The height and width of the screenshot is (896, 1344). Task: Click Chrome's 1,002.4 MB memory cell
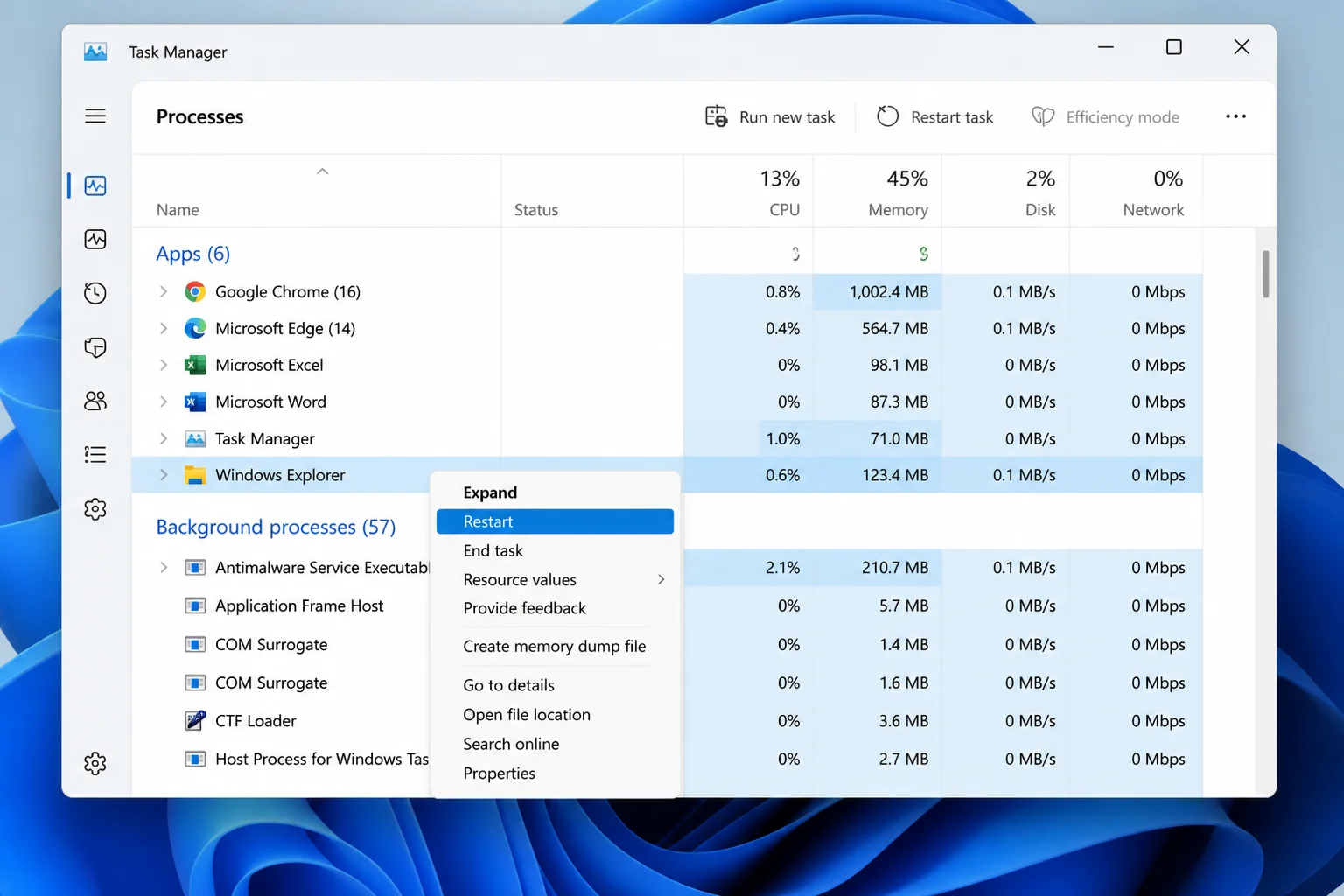(878, 292)
